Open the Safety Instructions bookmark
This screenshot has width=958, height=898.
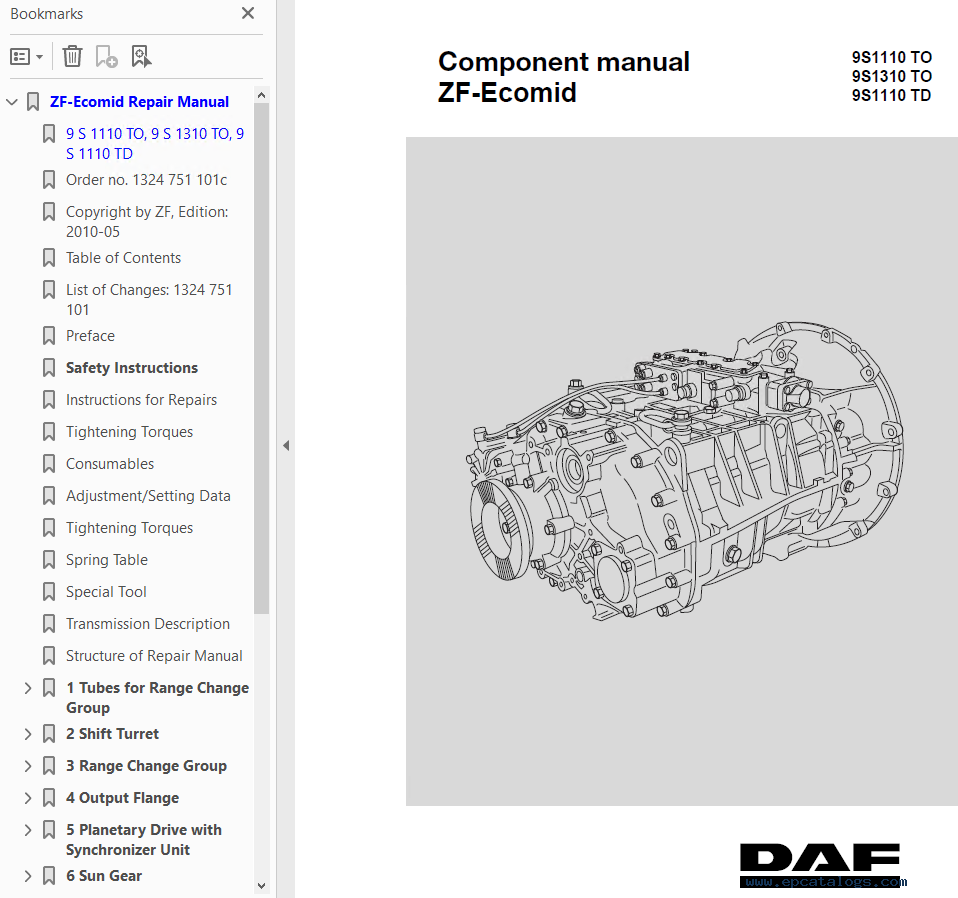[x=132, y=368]
